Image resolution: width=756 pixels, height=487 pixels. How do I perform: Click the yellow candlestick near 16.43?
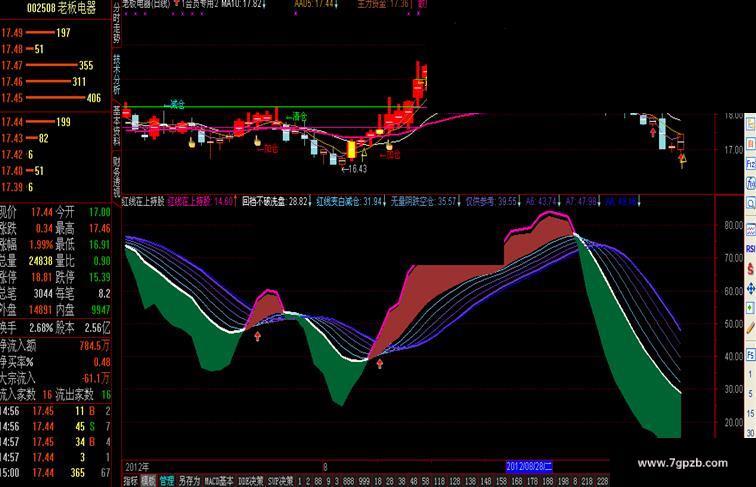pos(351,149)
